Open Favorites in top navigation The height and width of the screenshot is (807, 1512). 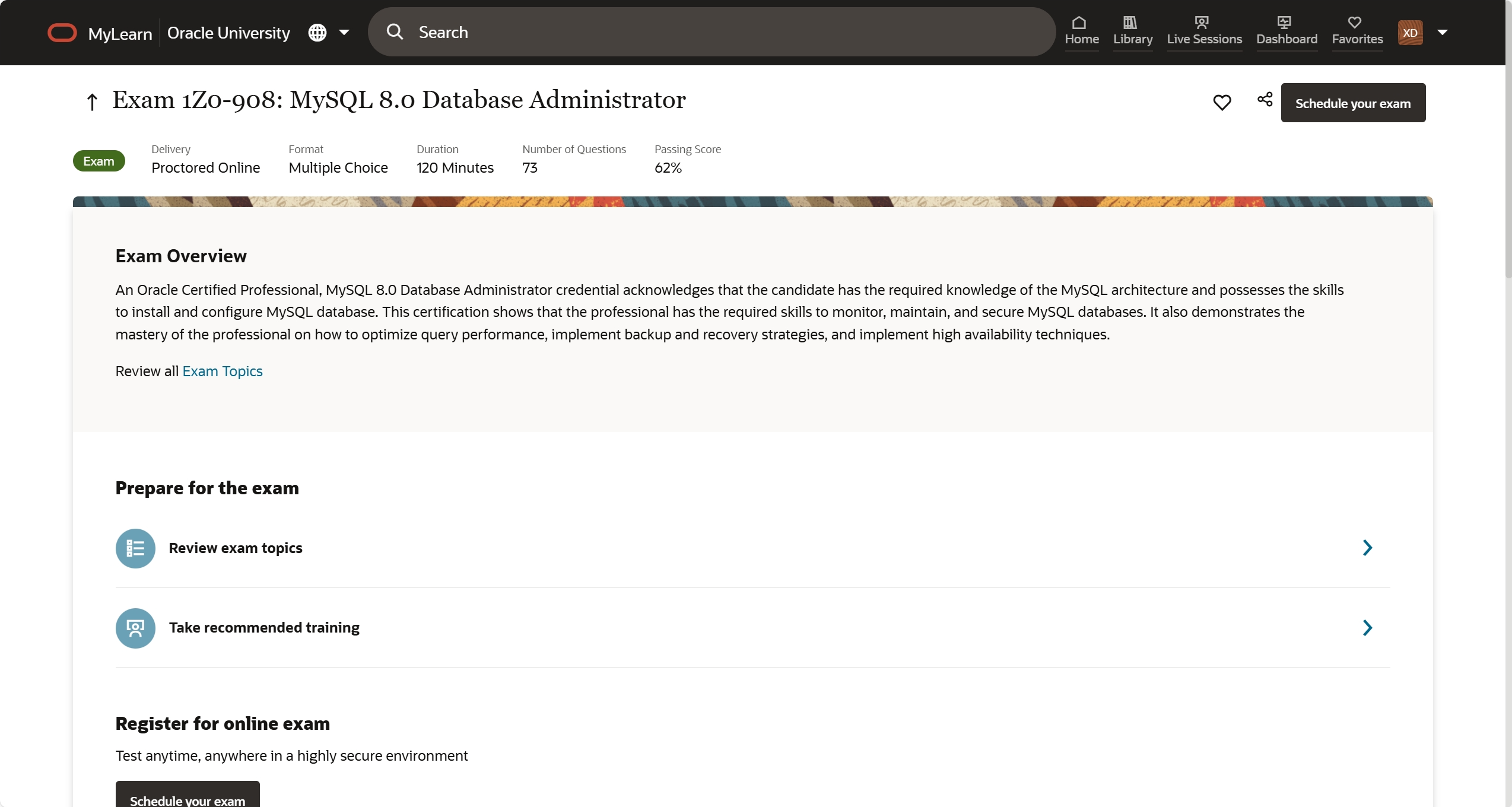tap(1357, 31)
